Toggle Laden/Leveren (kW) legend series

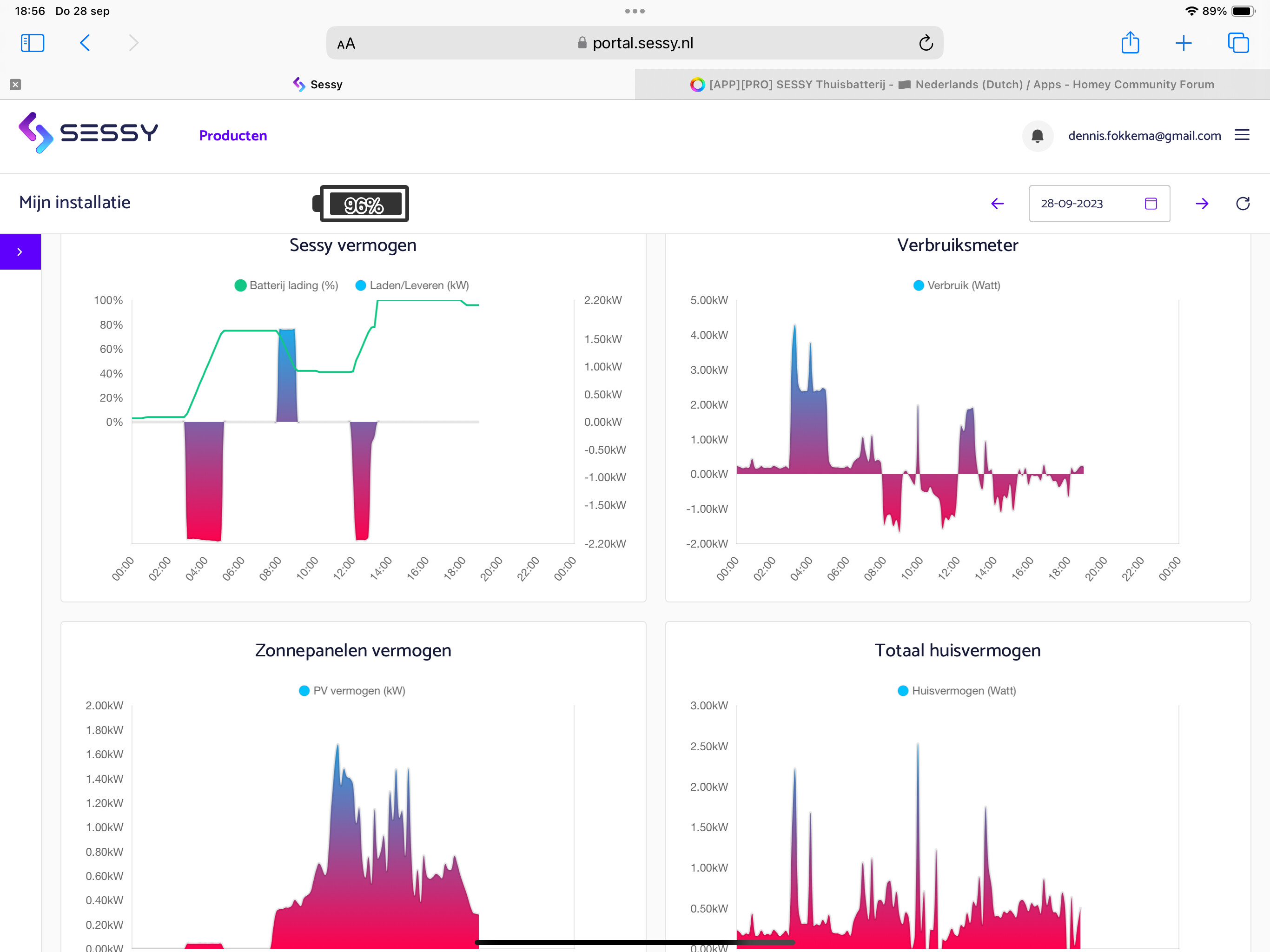click(x=412, y=285)
